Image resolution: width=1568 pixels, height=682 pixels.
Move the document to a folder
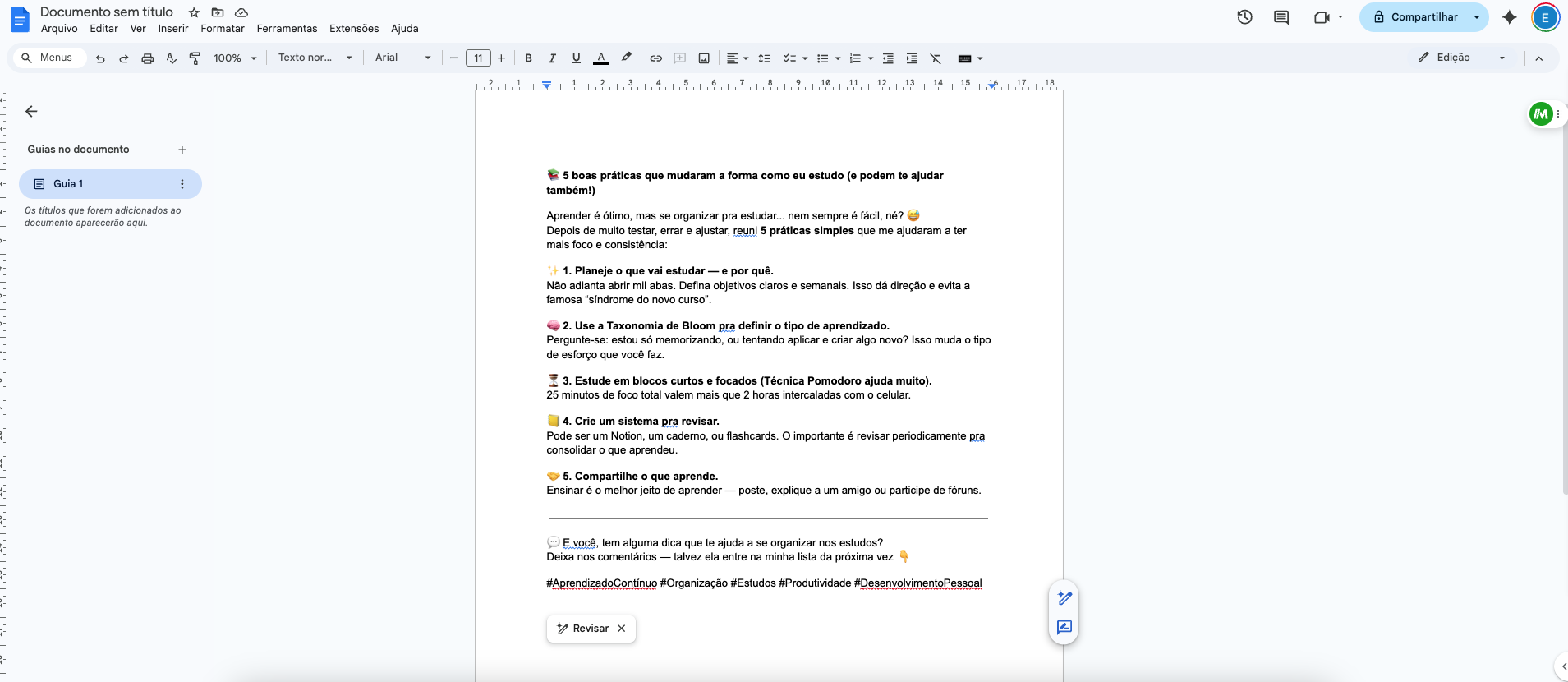click(x=218, y=12)
